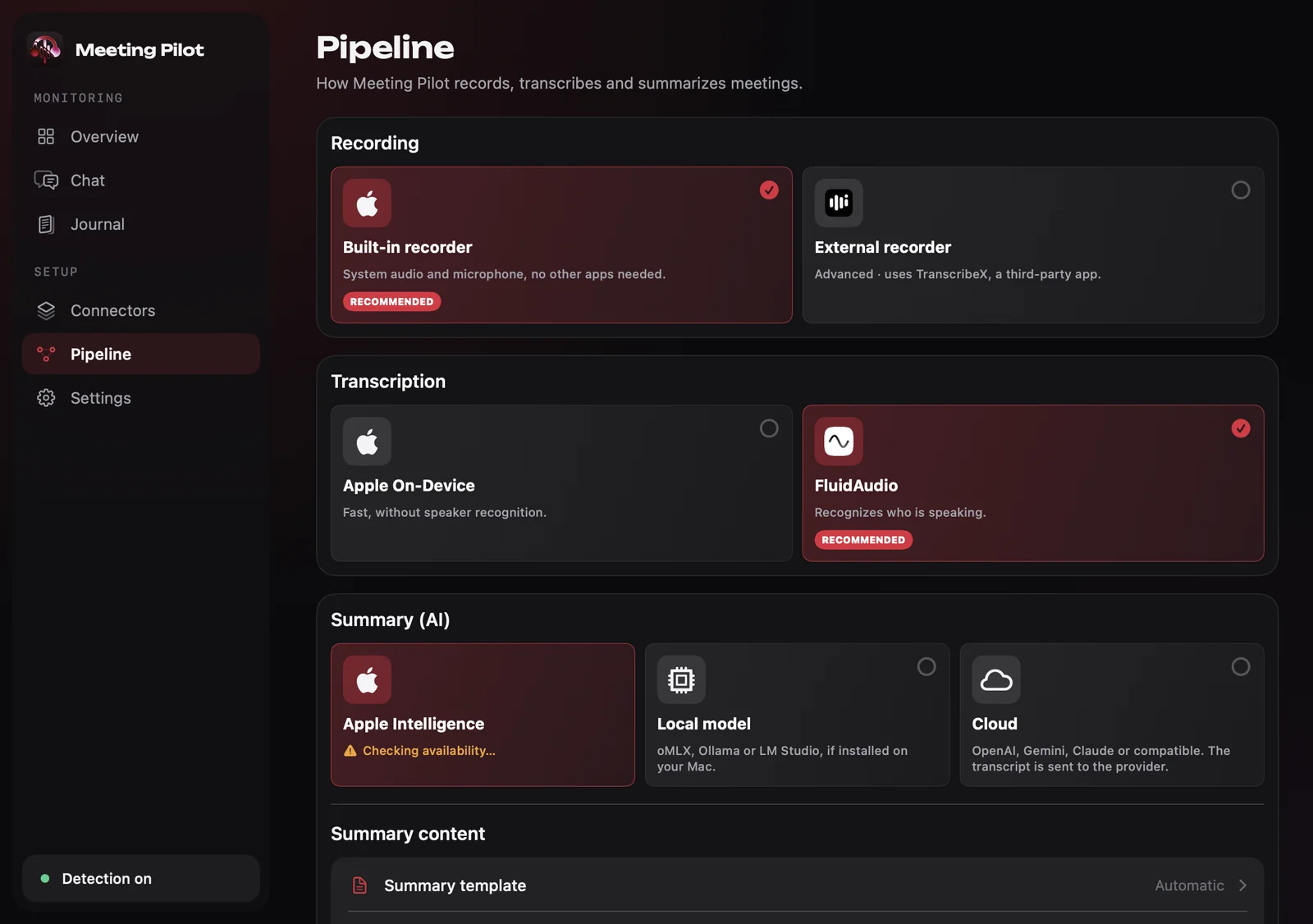Viewport: 1313px width, 924px height.
Task: Click the checked radio on FluidAudio
Action: [1241, 428]
